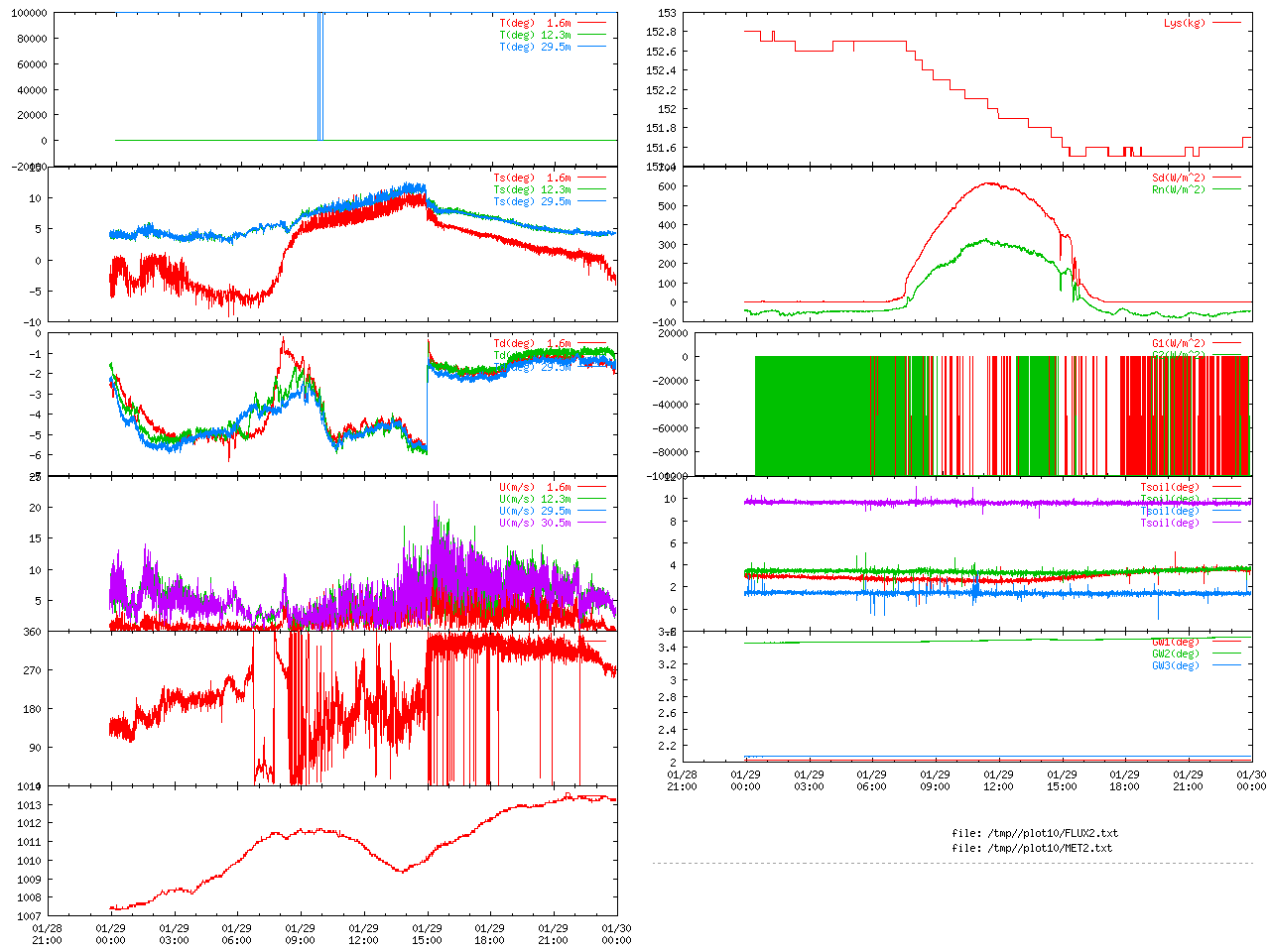1270x952 pixels.
Task: Select the 'Ts(deg) 12.3m' legend entry
Action: coord(532,189)
